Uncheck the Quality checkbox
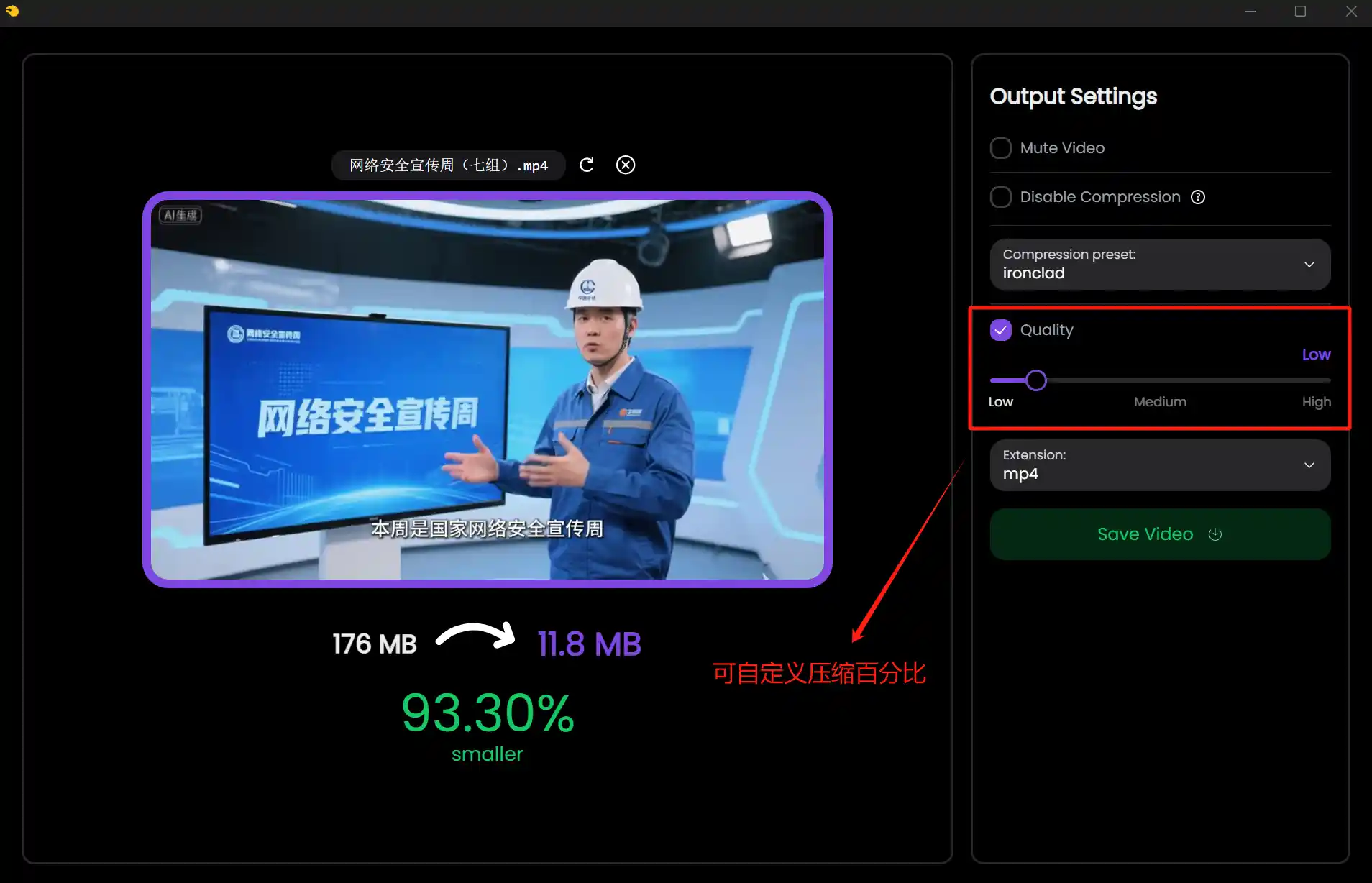Screen dimensions: 1372x883 (1001, 330)
